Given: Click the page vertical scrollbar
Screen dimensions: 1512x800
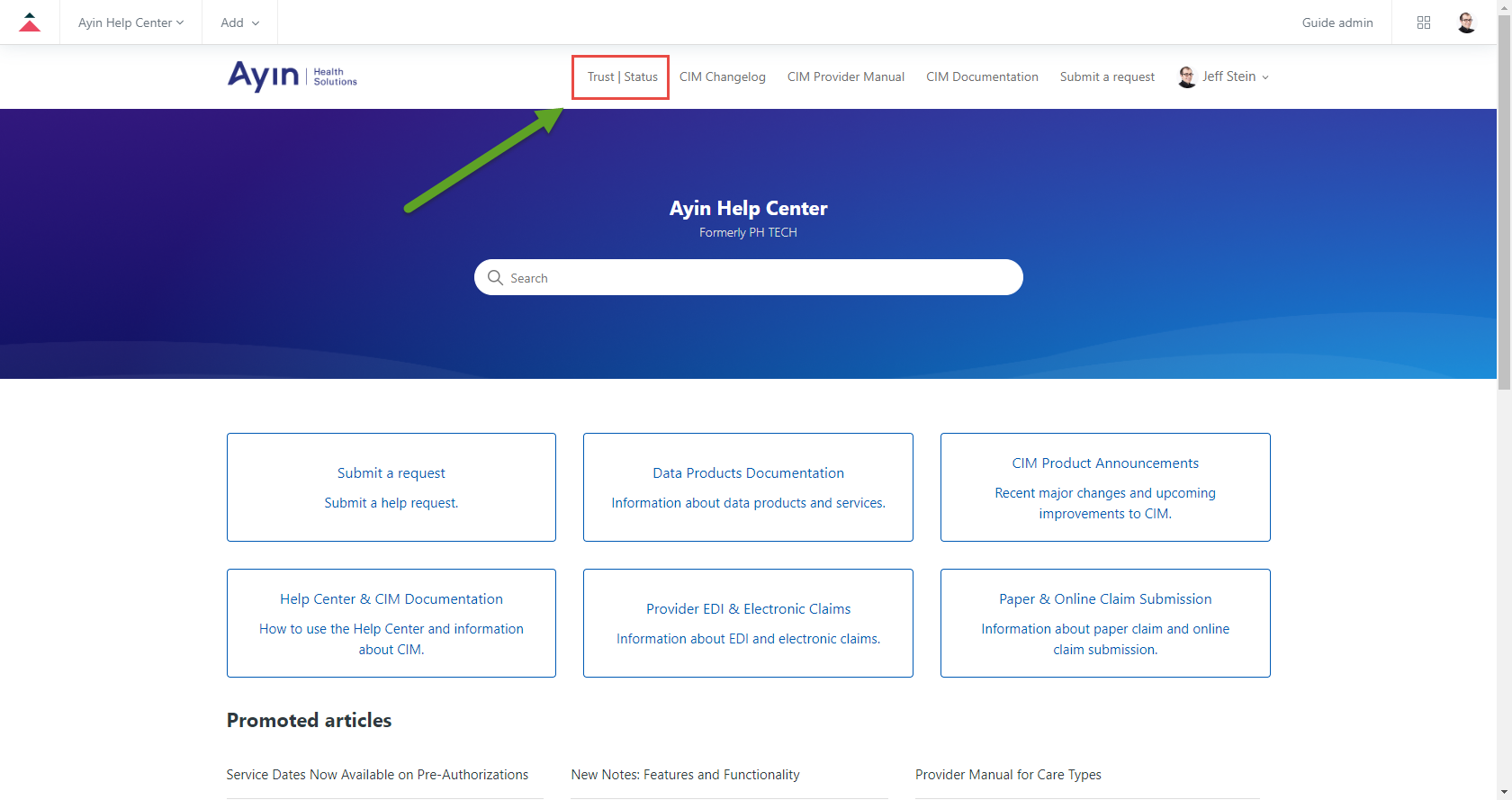Looking at the screenshot, I should 1504,202.
